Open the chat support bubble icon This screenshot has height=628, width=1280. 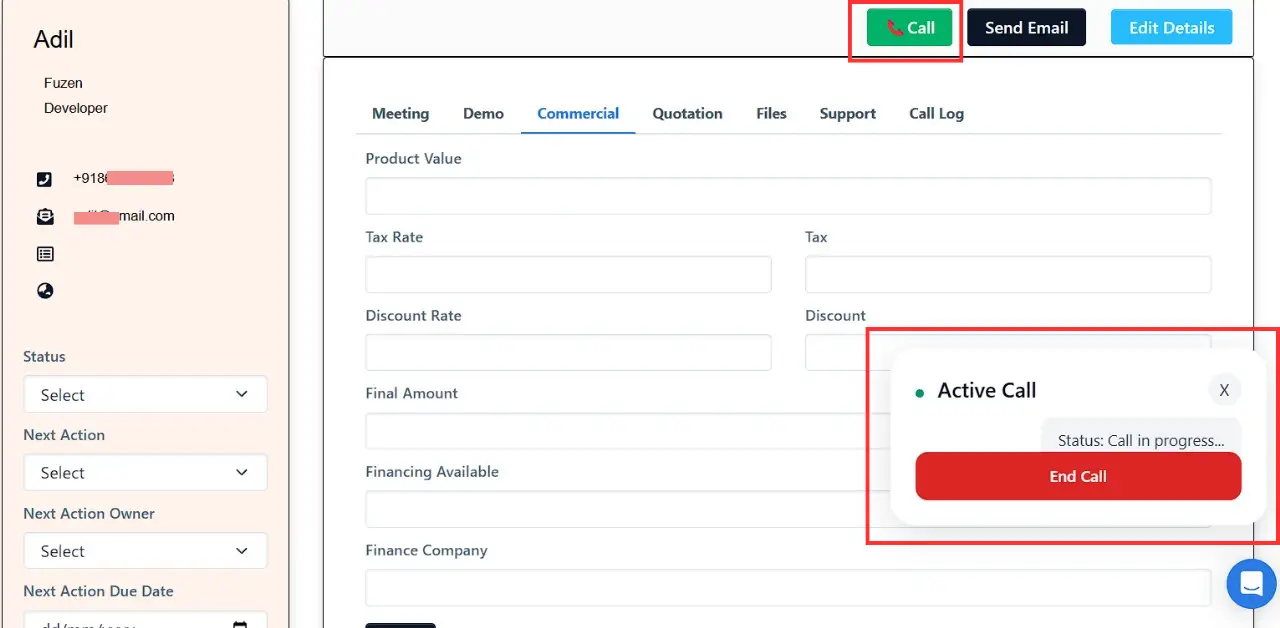click(x=1252, y=583)
